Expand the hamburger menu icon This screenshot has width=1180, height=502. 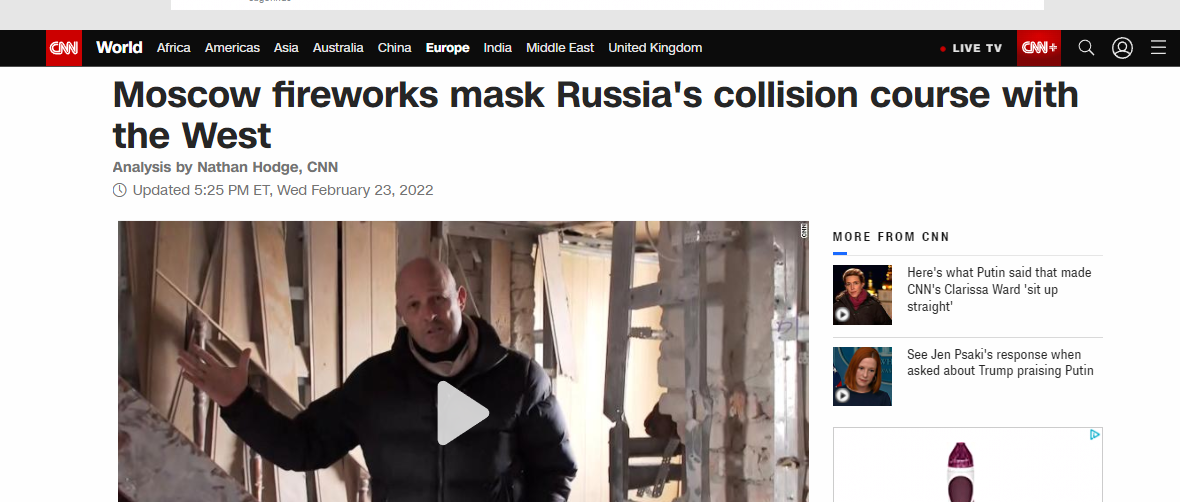[x=1158, y=48]
